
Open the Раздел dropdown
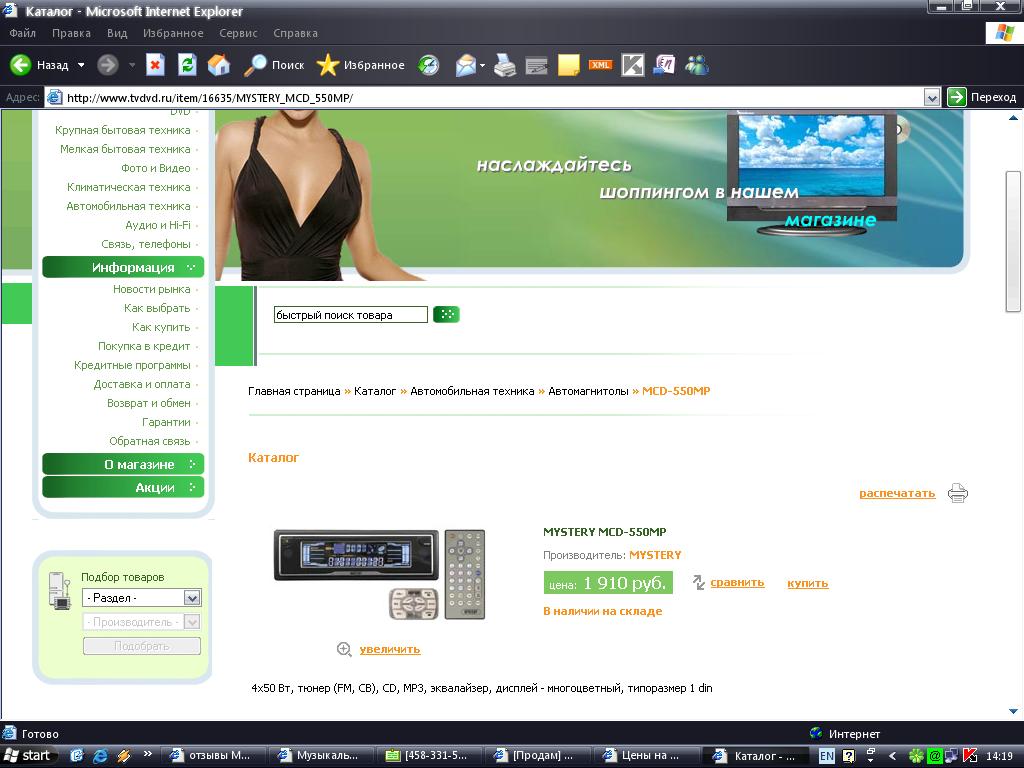(191, 598)
